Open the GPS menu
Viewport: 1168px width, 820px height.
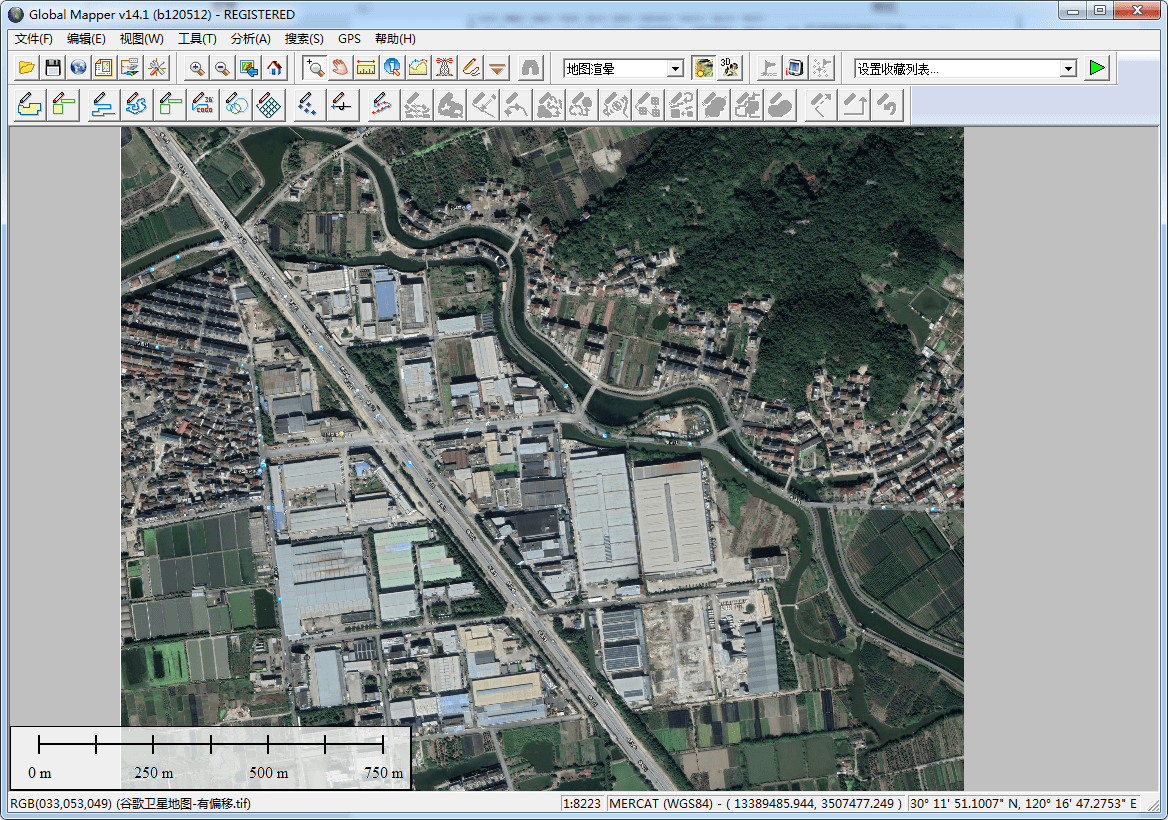pos(349,39)
